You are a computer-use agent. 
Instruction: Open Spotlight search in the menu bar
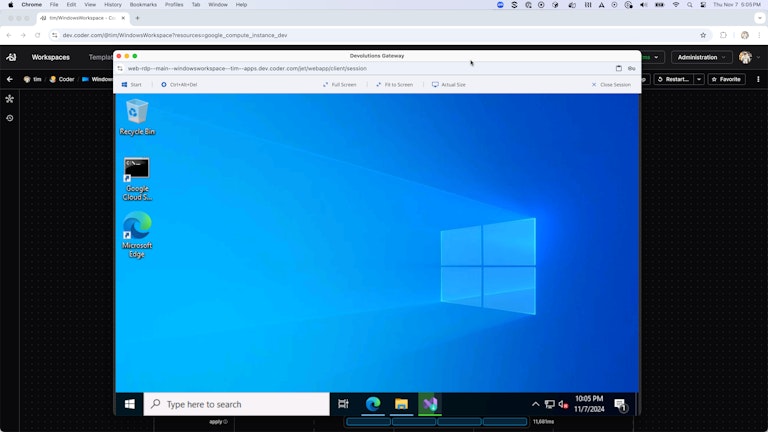[690, 4]
